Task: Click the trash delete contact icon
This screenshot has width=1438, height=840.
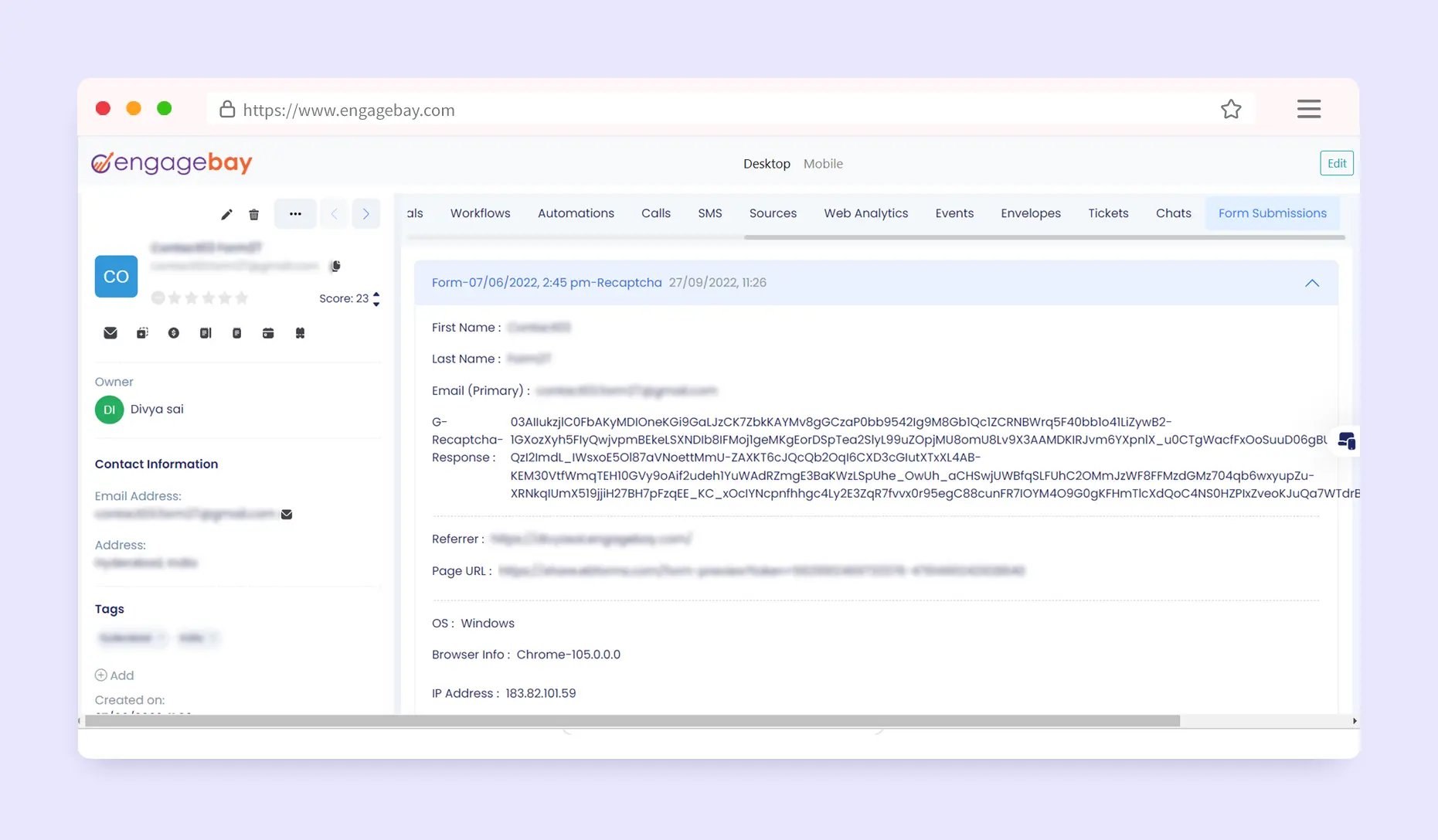Action: [254, 215]
